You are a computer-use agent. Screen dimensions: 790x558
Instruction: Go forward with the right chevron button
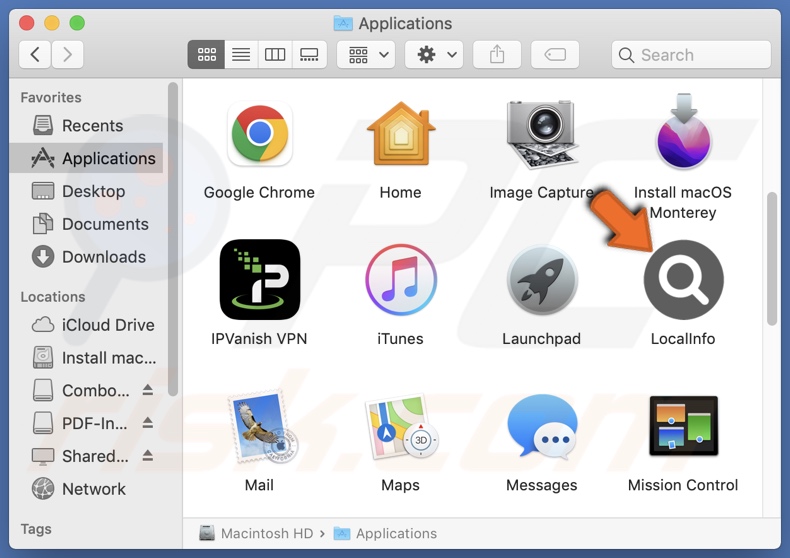point(67,54)
